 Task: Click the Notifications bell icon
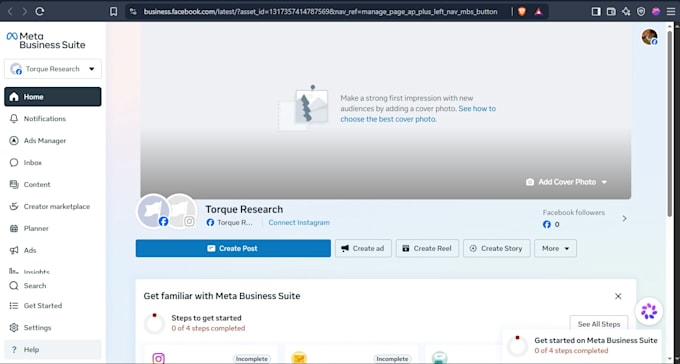pos(14,118)
